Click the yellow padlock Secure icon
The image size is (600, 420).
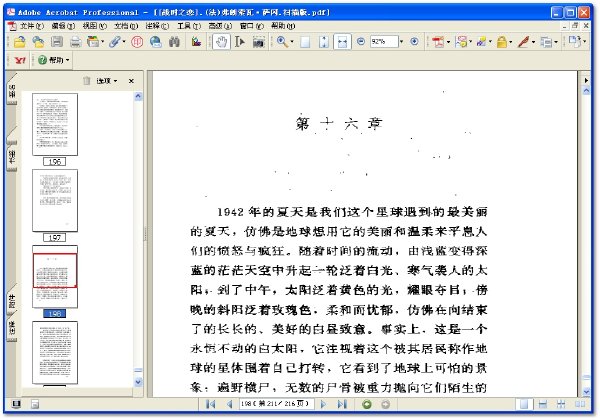pyautogui.click(x=501, y=42)
